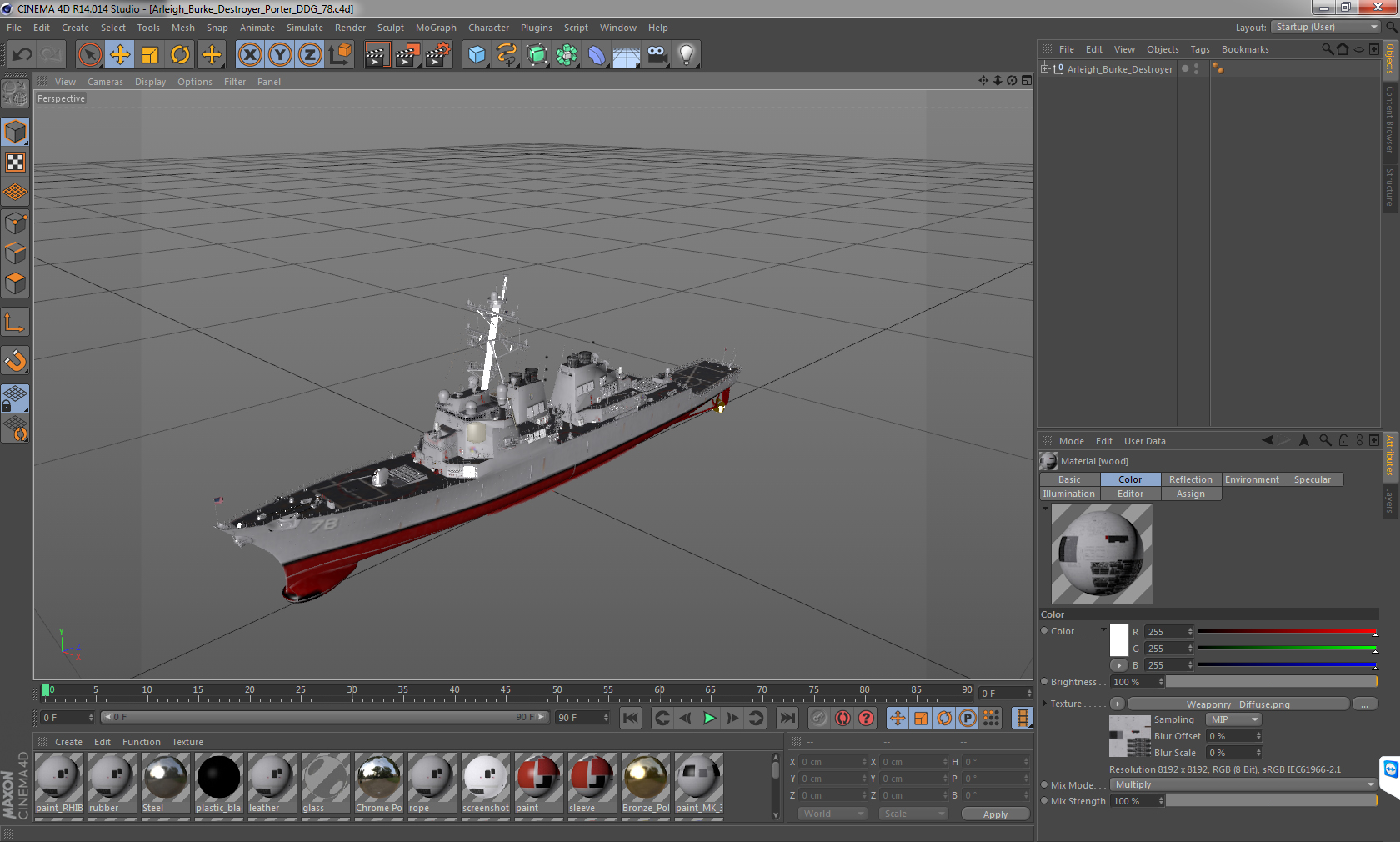Open viewport Cameras menu
Image resolution: width=1400 pixels, height=842 pixels.
click(x=105, y=82)
